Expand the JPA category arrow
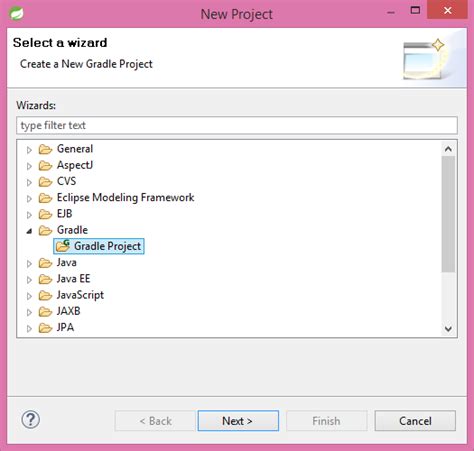 tap(29, 328)
